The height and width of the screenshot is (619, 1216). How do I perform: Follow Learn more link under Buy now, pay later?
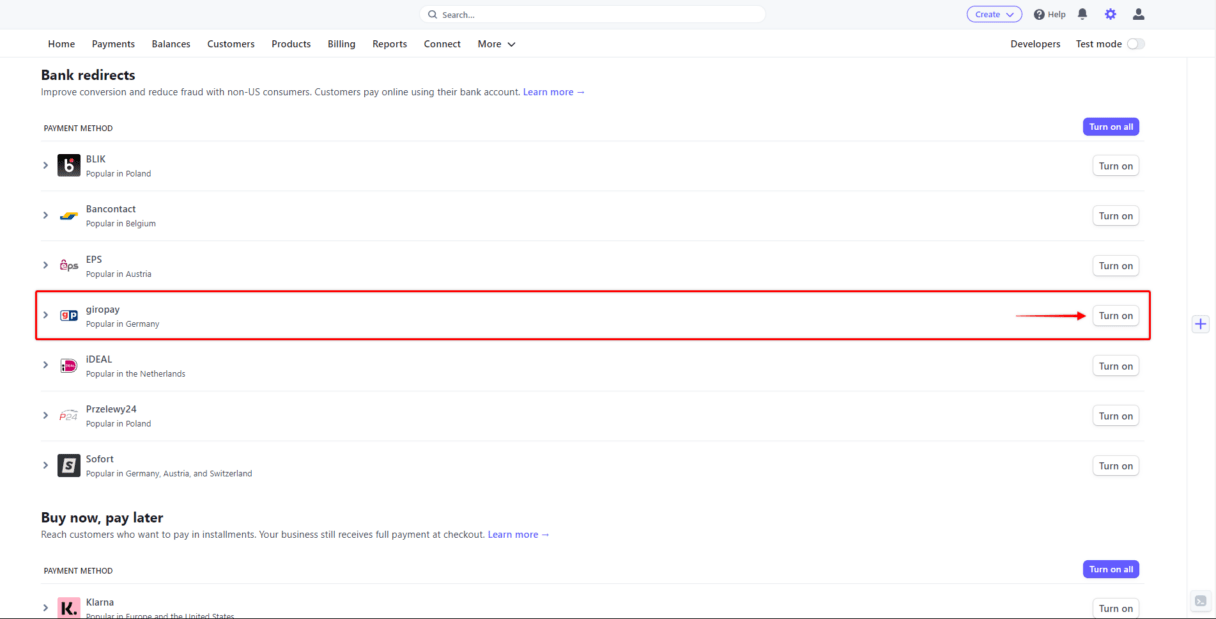tap(519, 535)
